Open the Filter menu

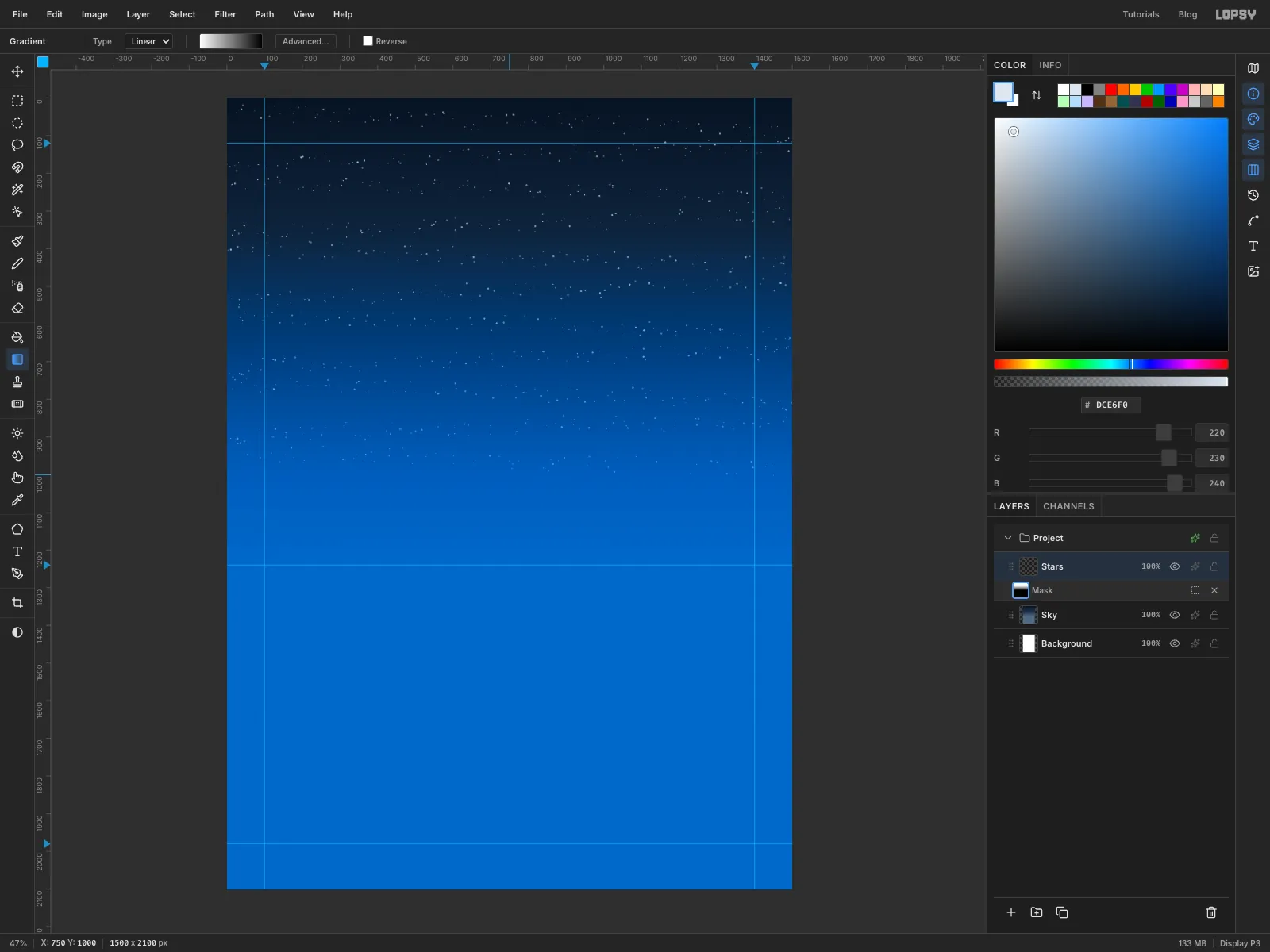[x=225, y=14]
